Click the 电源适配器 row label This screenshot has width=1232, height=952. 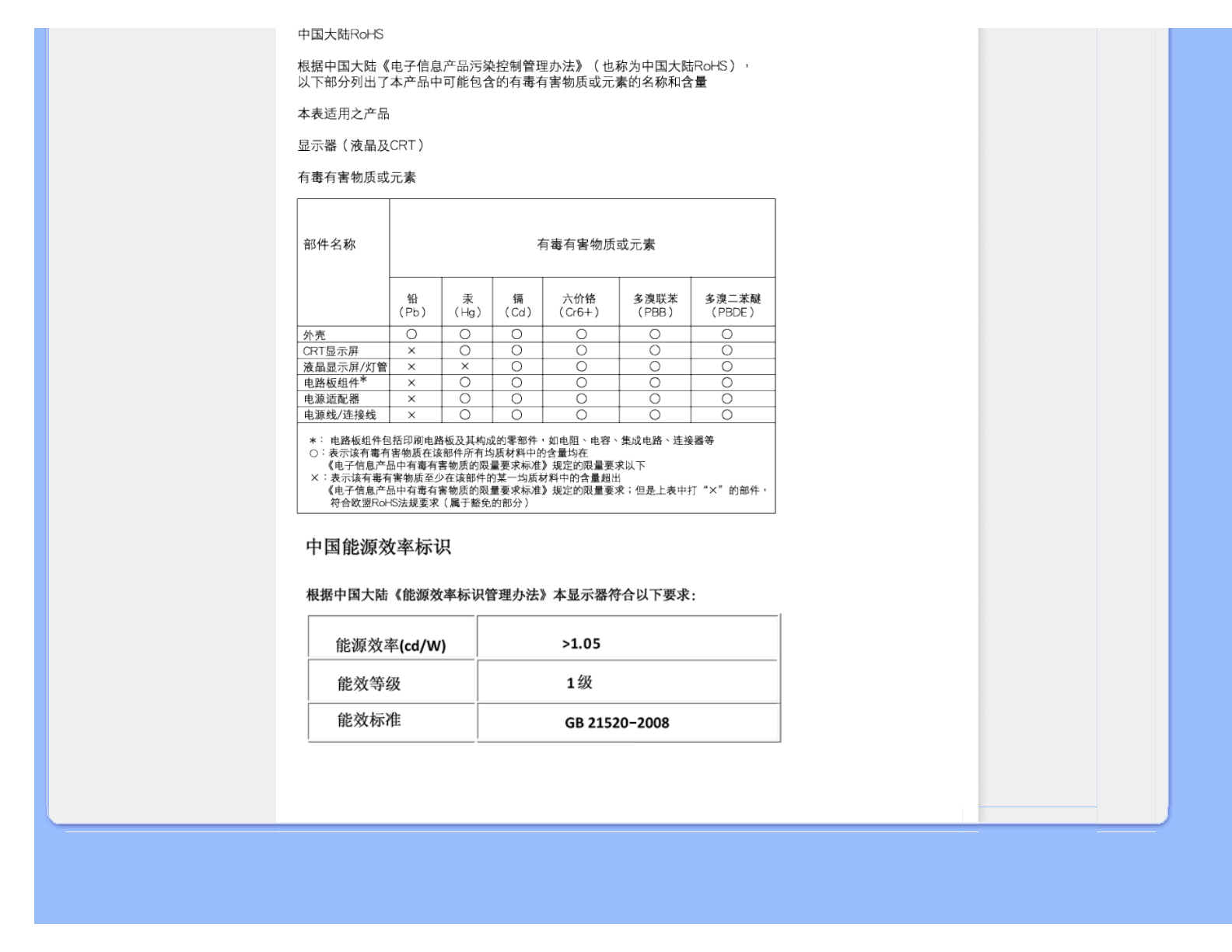[x=331, y=399]
